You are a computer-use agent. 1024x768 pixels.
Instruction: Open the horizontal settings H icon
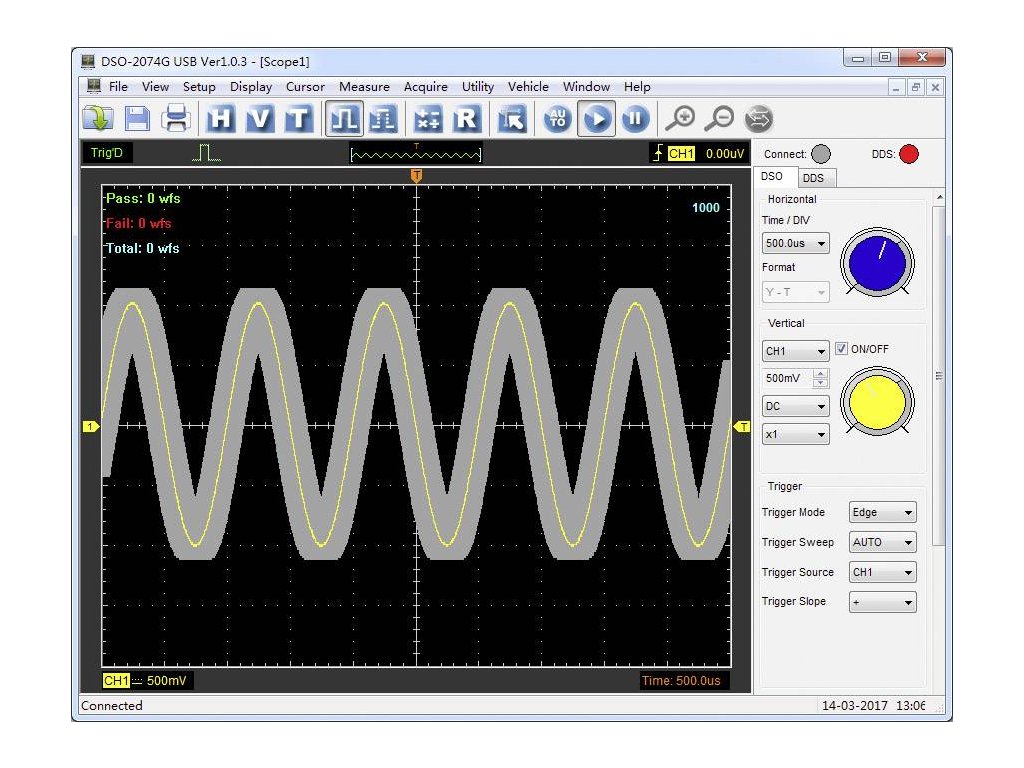220,119
